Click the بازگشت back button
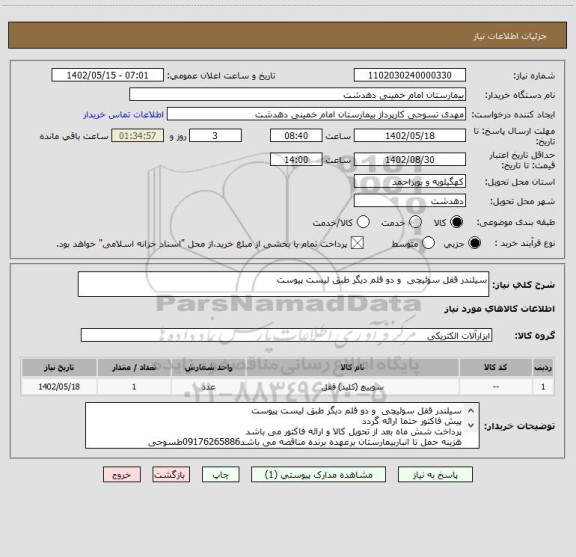The image size is (576, 557). [171, 475]
